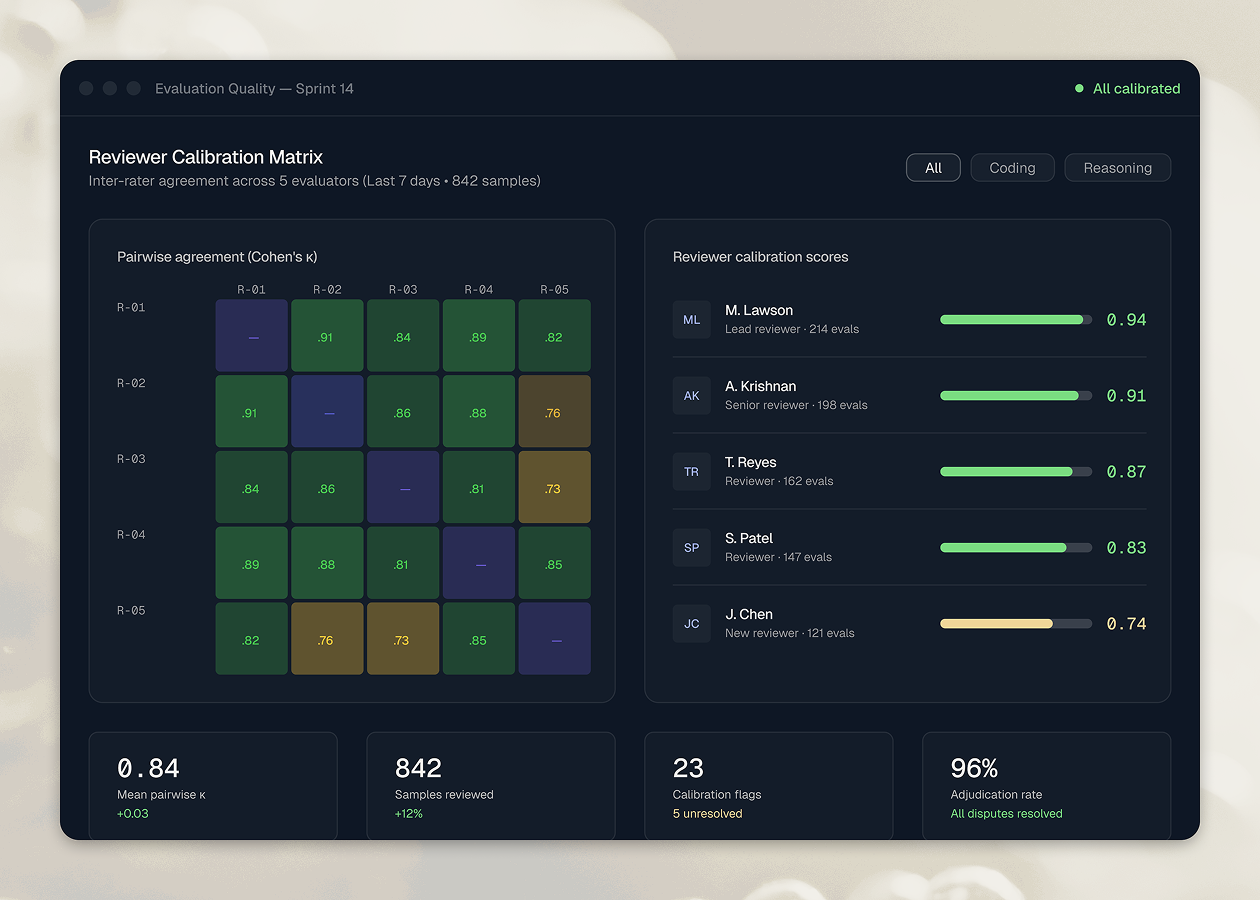The image size is (1260, 900).
Task: Click J. Chen's yellow calibration bar
Action: [1016, 624]
